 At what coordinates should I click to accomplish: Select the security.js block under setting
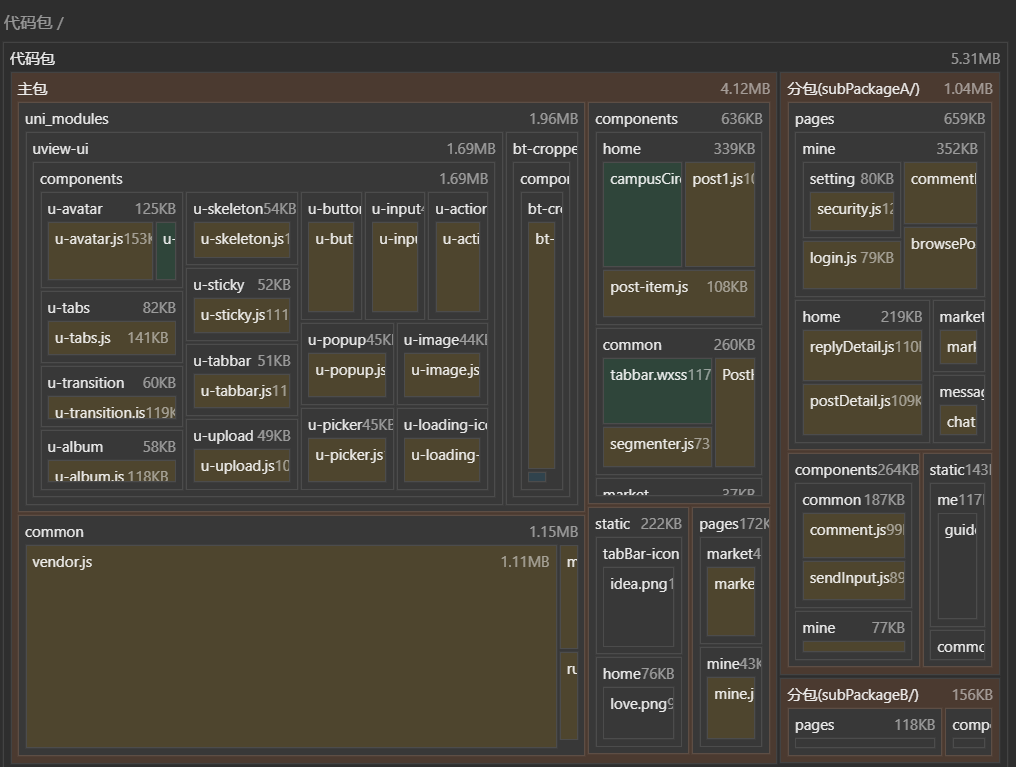pos(852,212)
